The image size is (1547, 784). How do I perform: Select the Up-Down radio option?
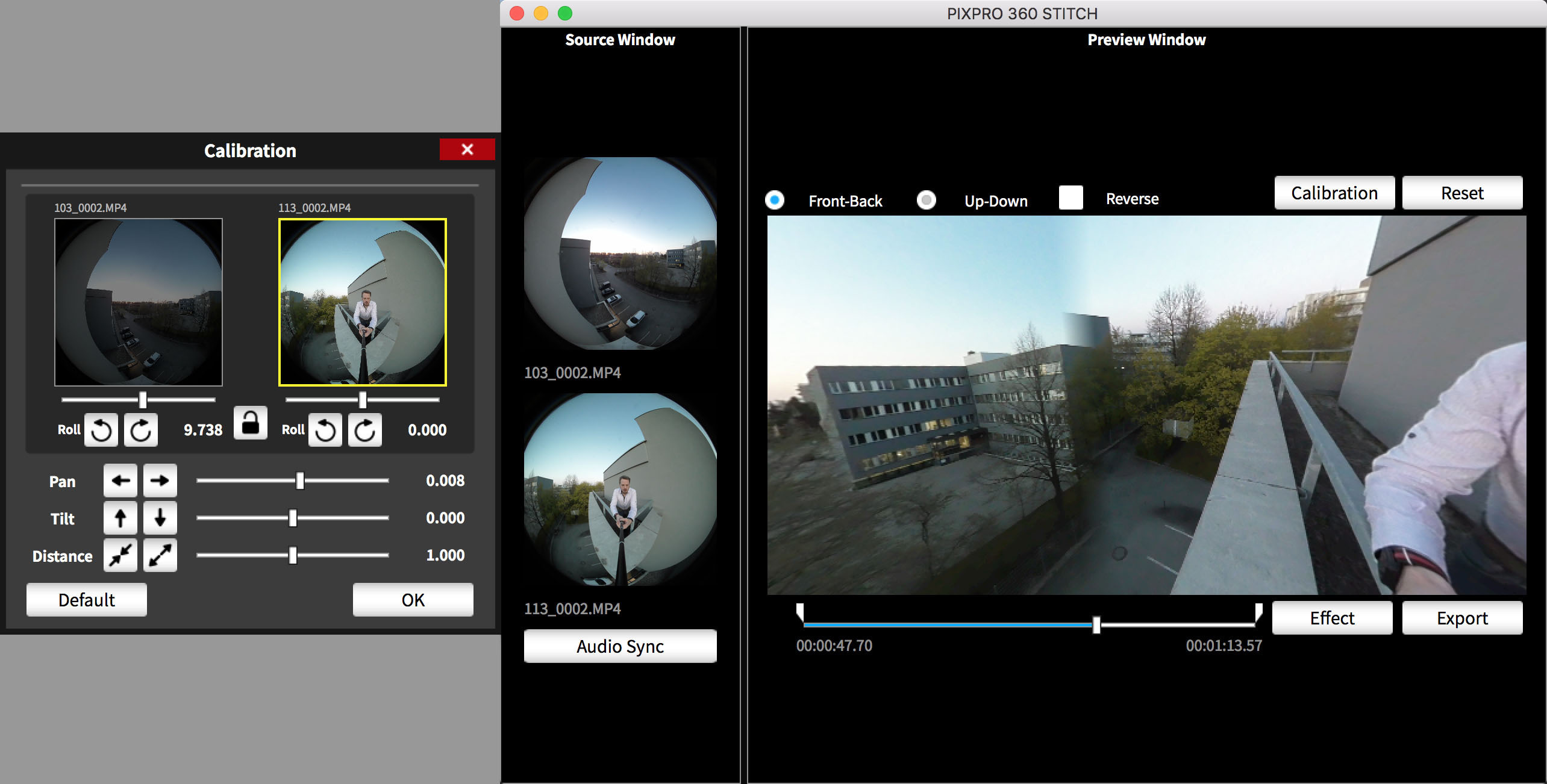tap(927, 200)
